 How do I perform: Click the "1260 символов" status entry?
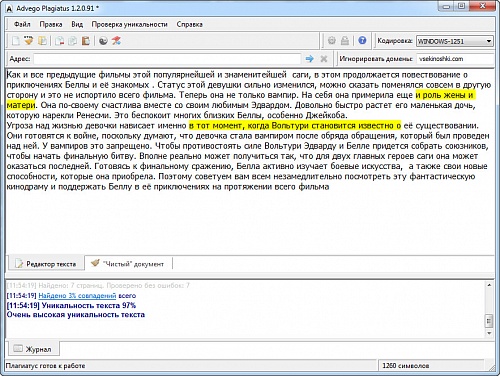(406, 366)
